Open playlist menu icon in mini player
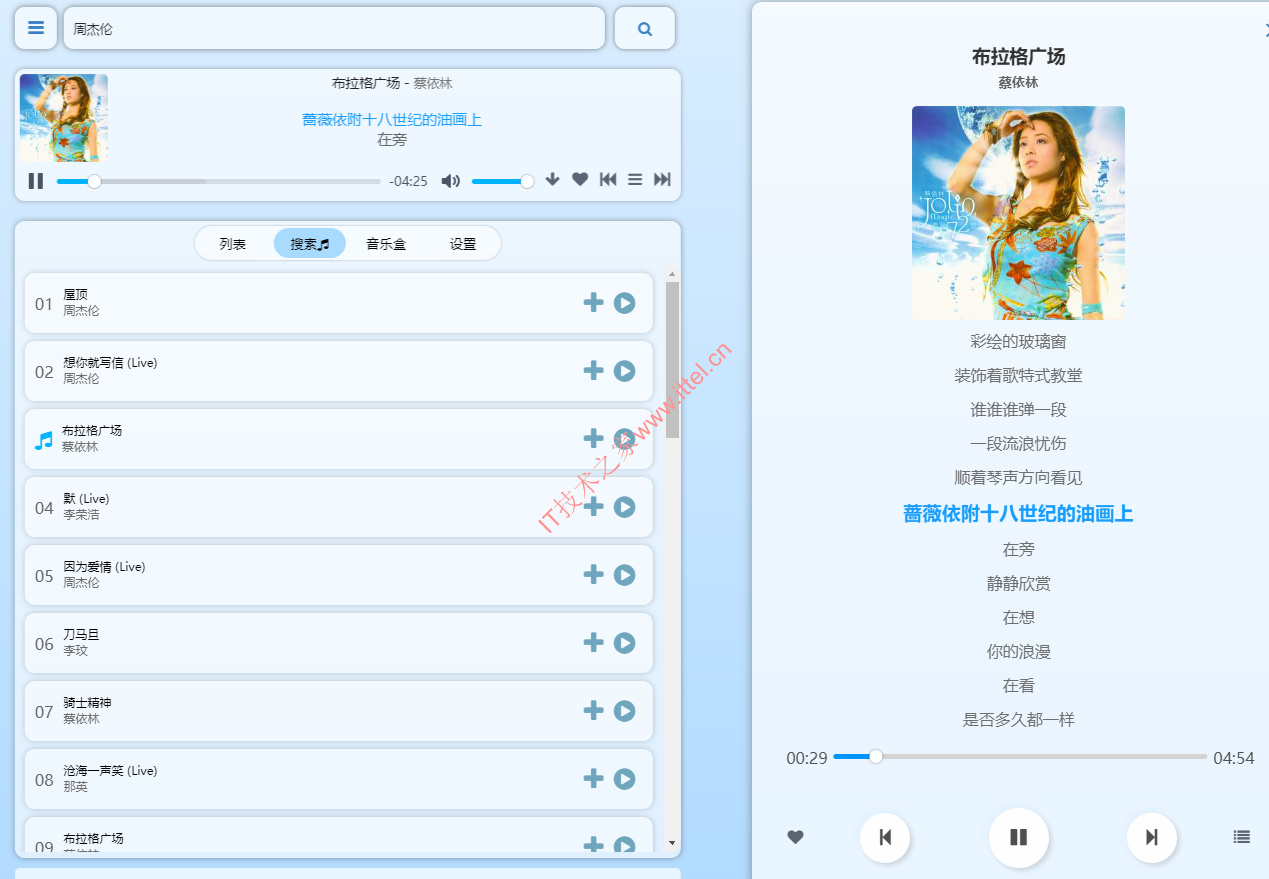This screenshot has width=1269, height=879. (635, 180)
